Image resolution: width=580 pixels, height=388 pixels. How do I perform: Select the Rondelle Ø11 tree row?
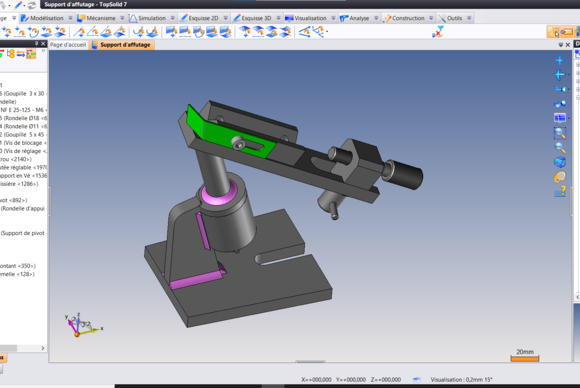click(x=24, y=126)
